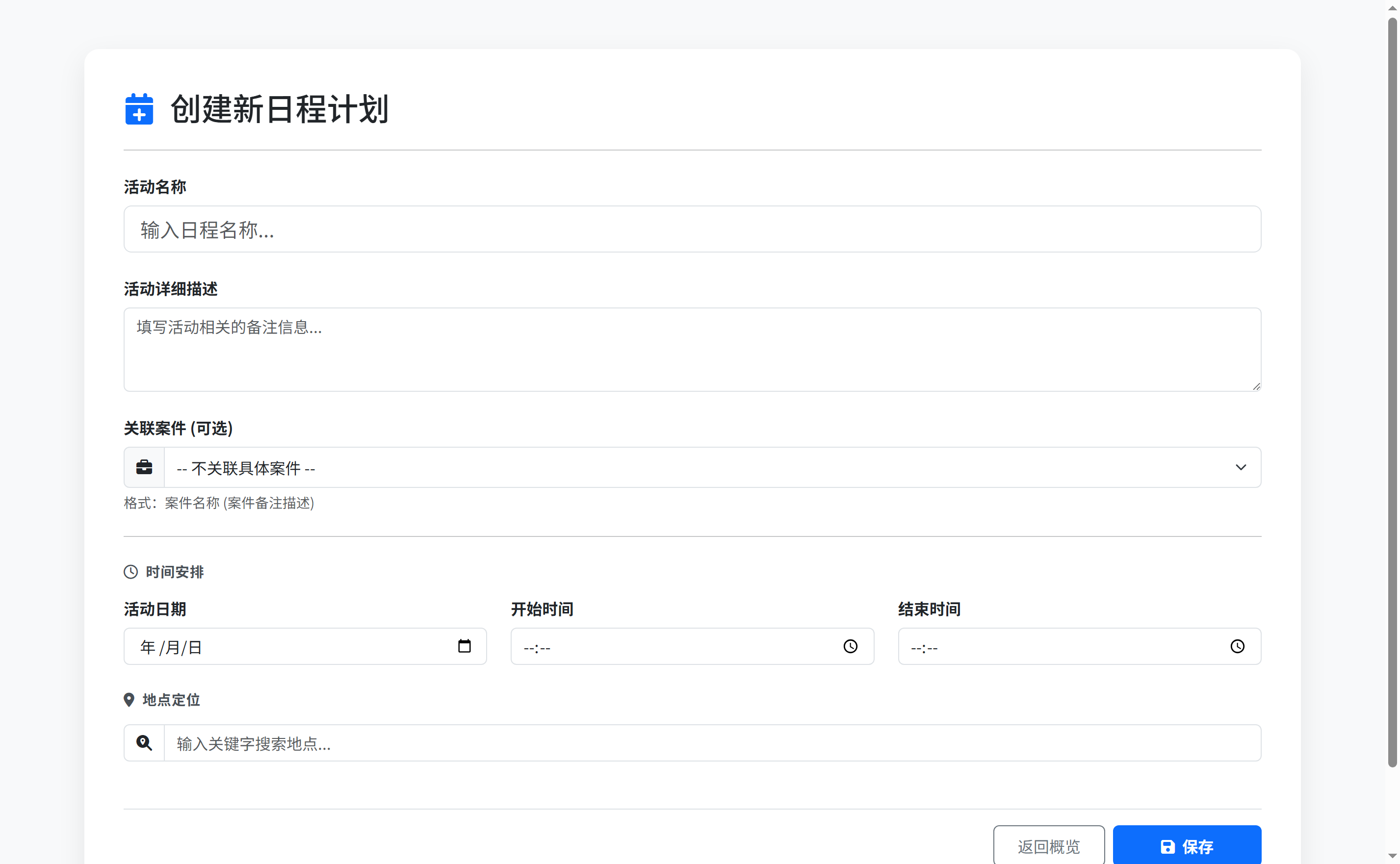The width and height of the screenshot is (1400, 864).
Task: Click the magnifier icon in location search
Action: click(x=144, y=742)
